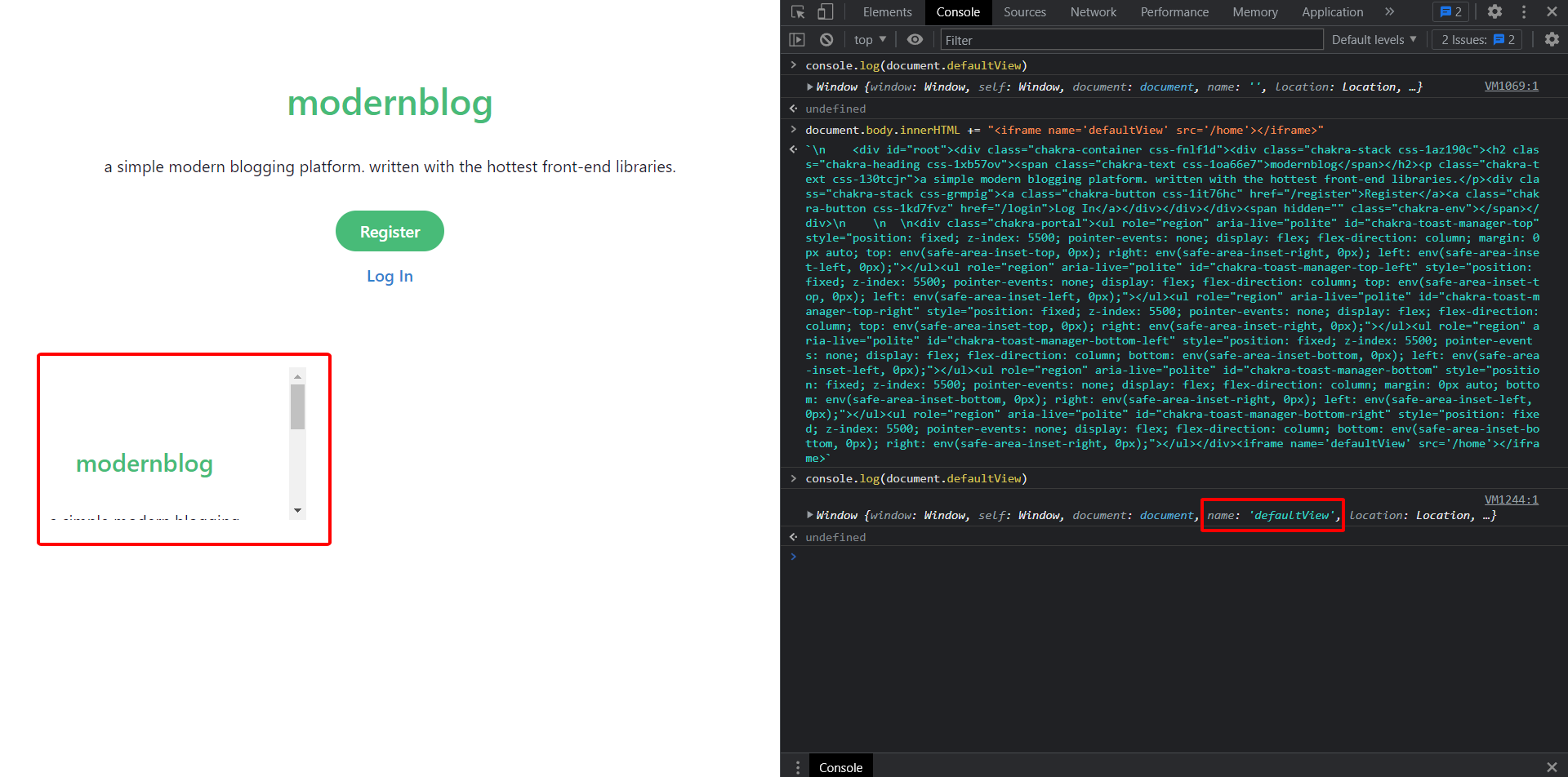Open DevTools settings gear
The width and height of the screenshot is (1568, 777).
(1494, 11)
